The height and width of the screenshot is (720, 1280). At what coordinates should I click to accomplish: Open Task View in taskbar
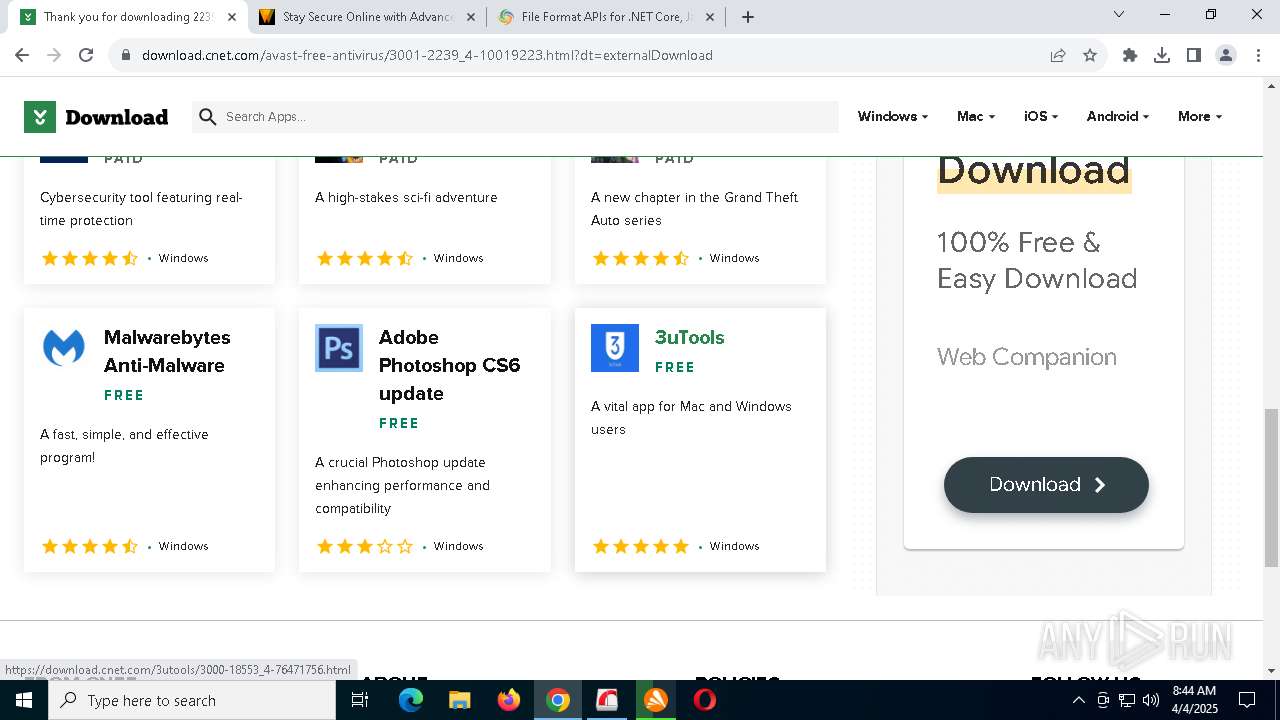pos(360,700)
